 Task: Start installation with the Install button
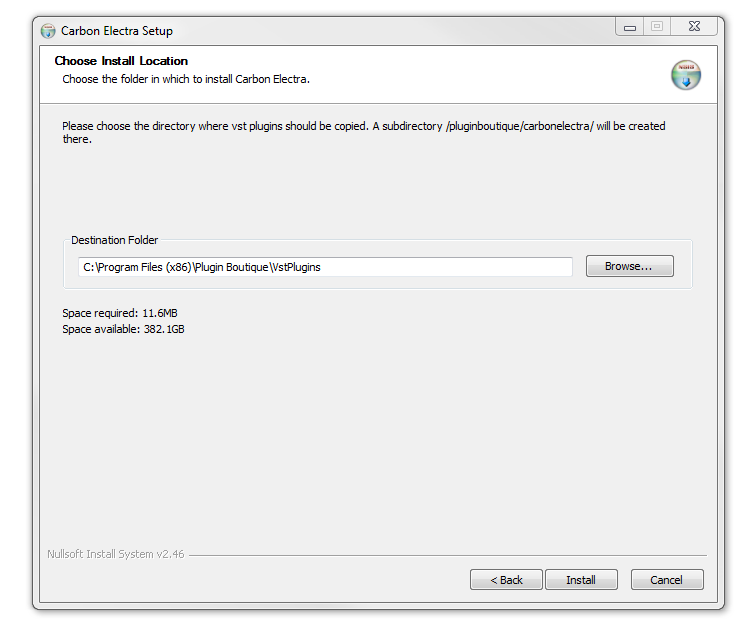tap(581, 579)
